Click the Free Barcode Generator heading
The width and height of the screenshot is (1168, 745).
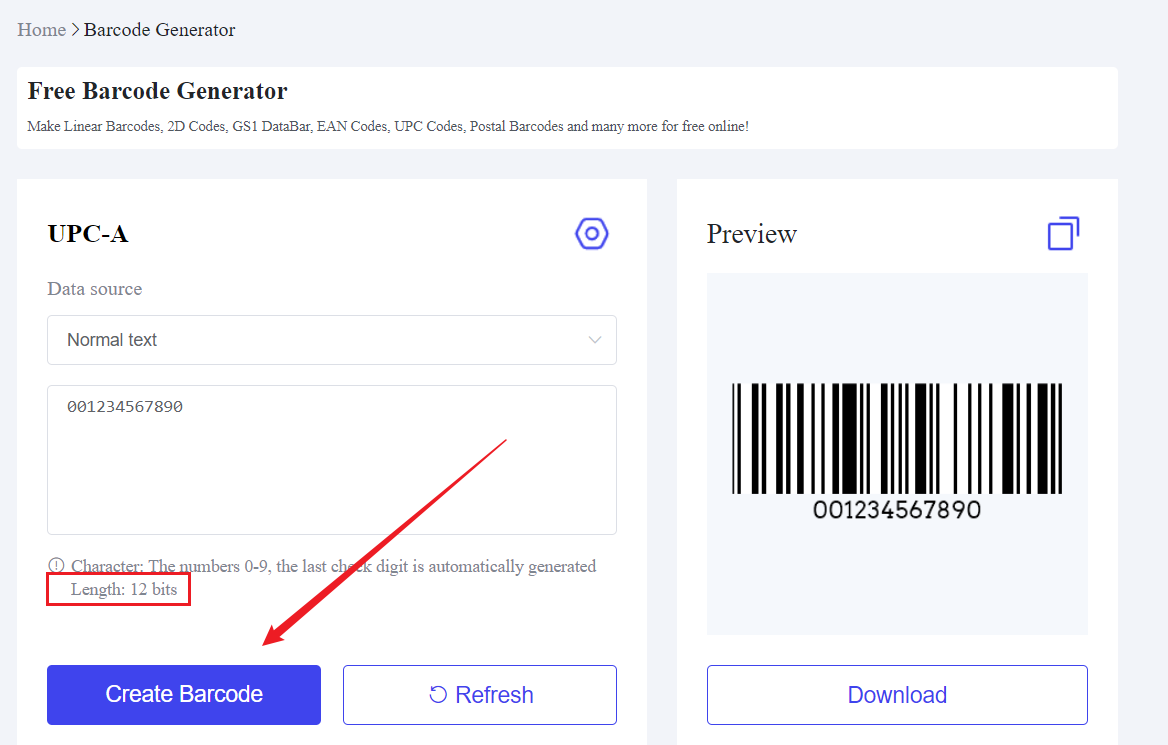(157, 91)
